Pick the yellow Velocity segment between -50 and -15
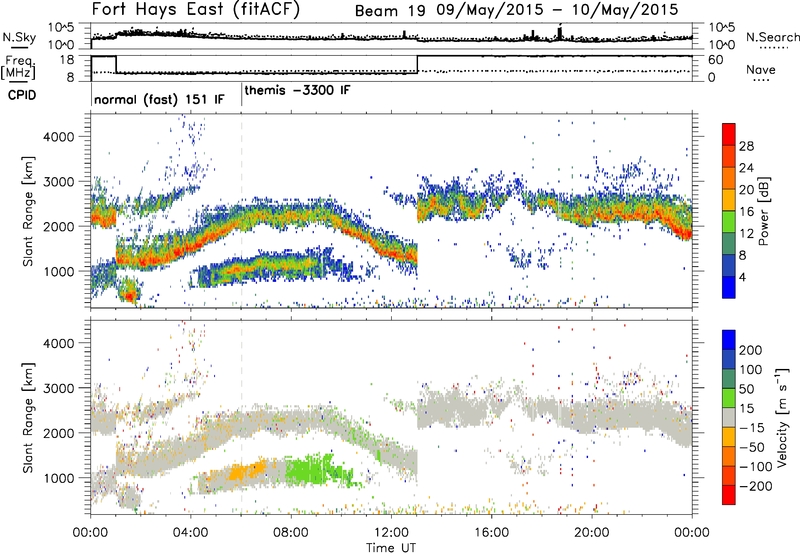Viewport: 800px width, 554px height. click(x=729, y=437)
